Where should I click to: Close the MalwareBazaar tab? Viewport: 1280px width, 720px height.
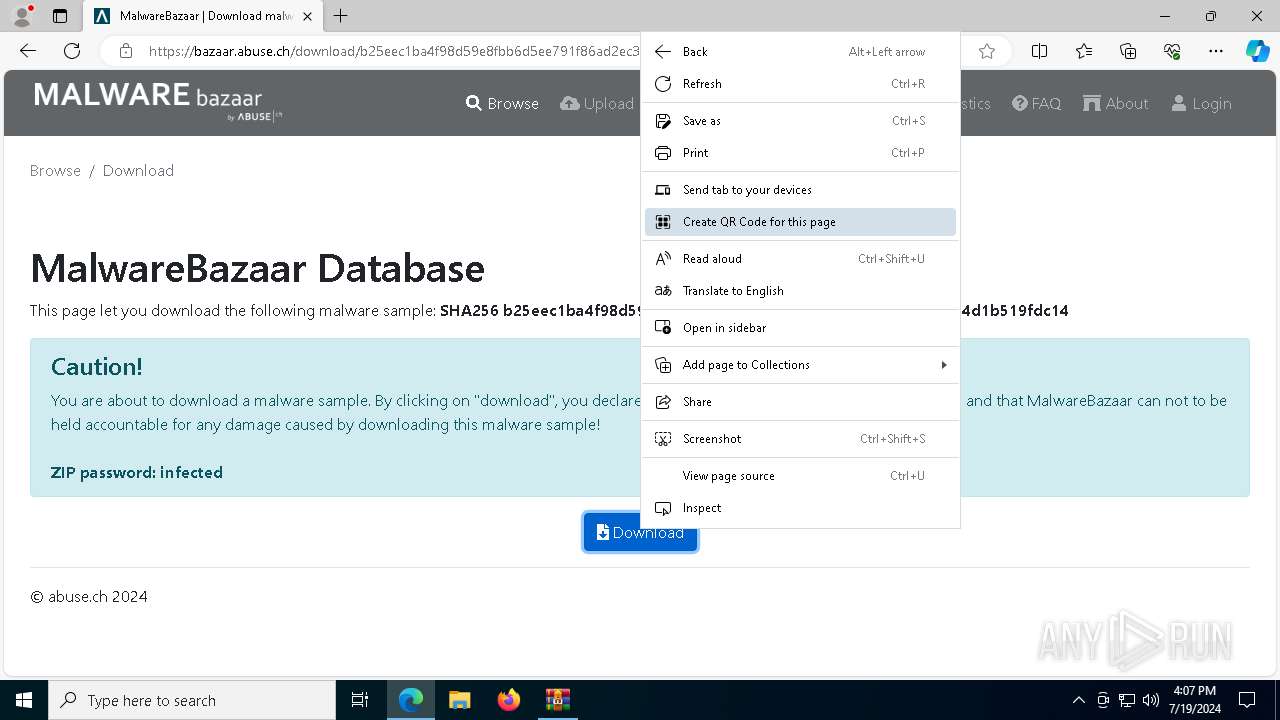pyautogui.click(x=307, y=16)
